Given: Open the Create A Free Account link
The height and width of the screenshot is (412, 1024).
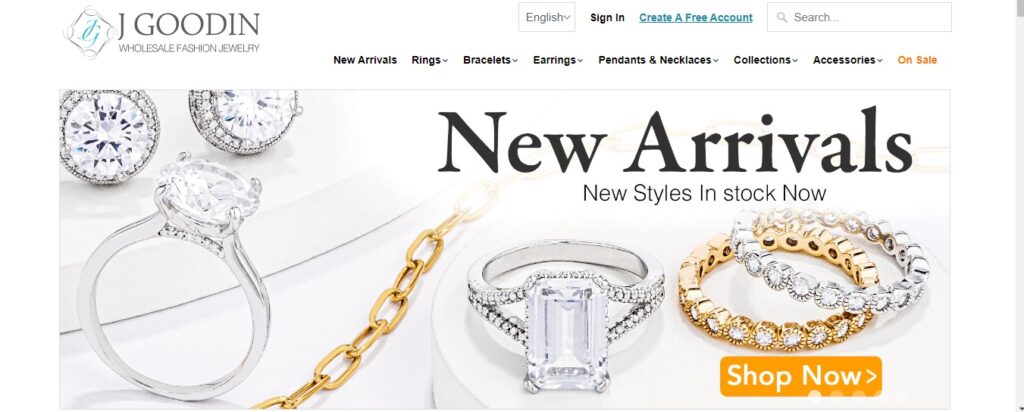Looking at the screenshot, I should pos(696,18).
